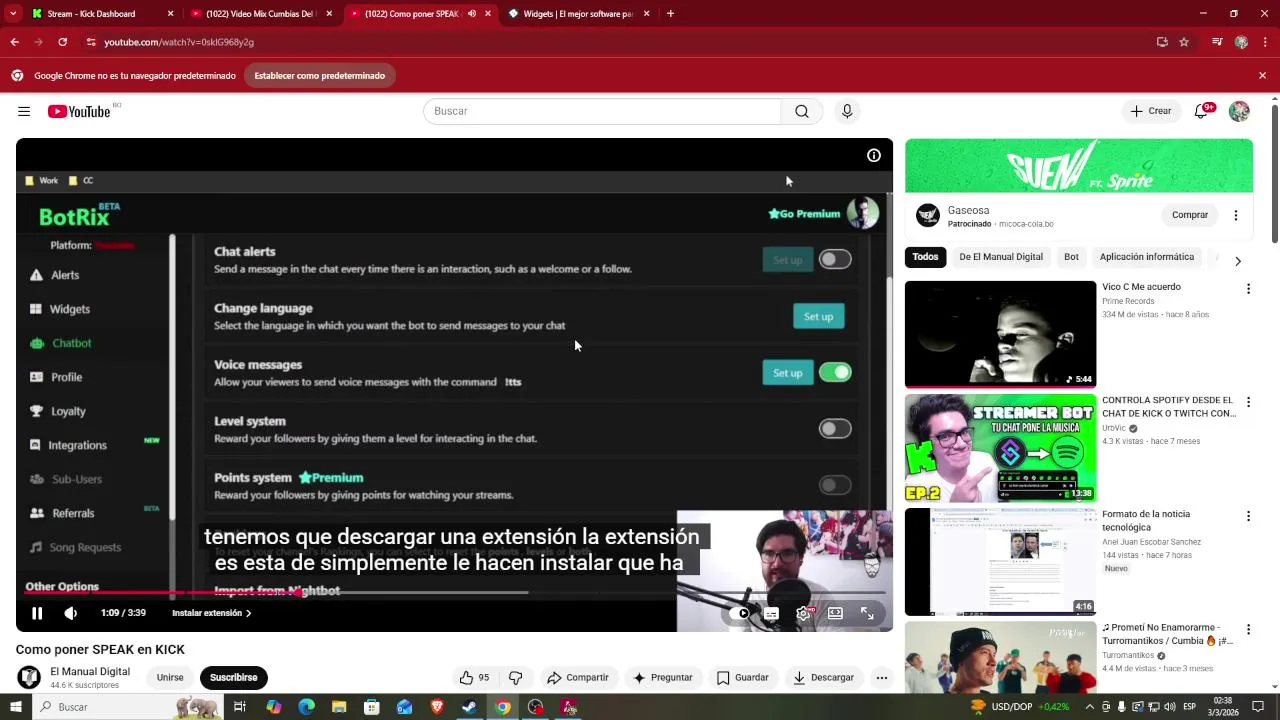Image resolution: width=1280 pixels, height=720 pixels.
Task: Open the Chrome three-dot menu
Action: pyautogui.click(x=1265, y=42)
